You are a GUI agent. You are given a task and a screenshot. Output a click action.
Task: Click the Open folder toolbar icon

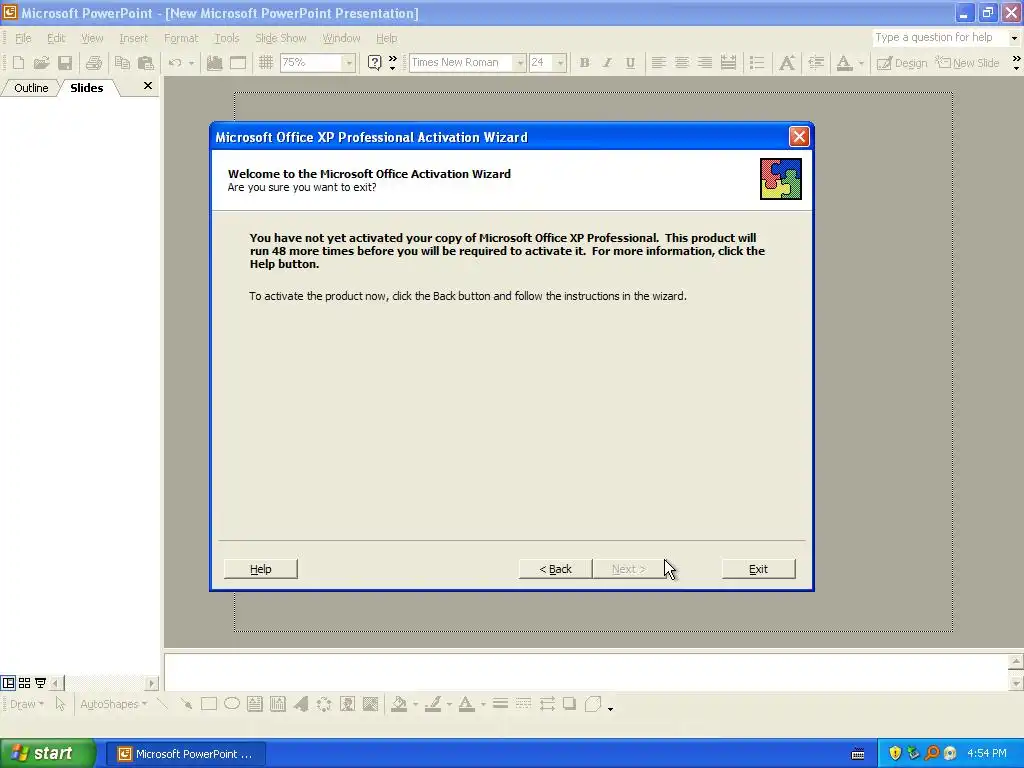coord(41,63)
